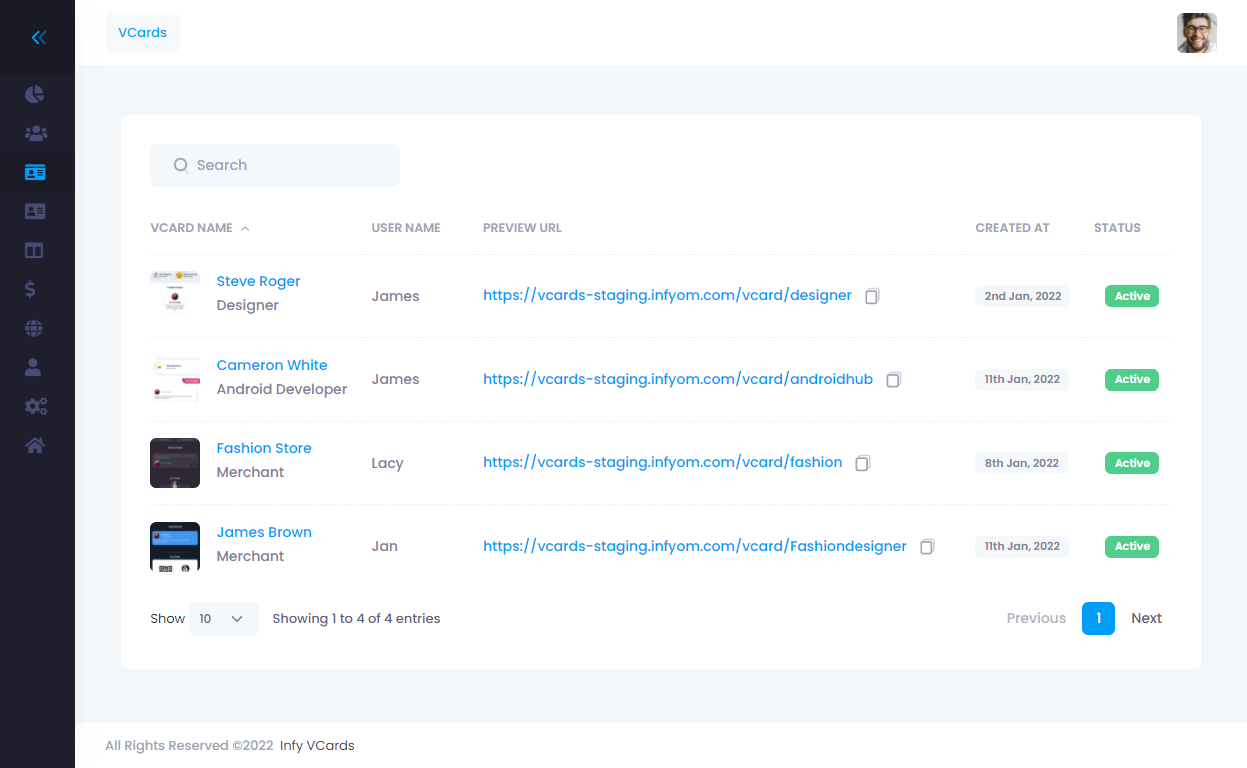
Task: Open the vcard/fashion preview URL
Action: pyautogui.click(x=662, y=463)
